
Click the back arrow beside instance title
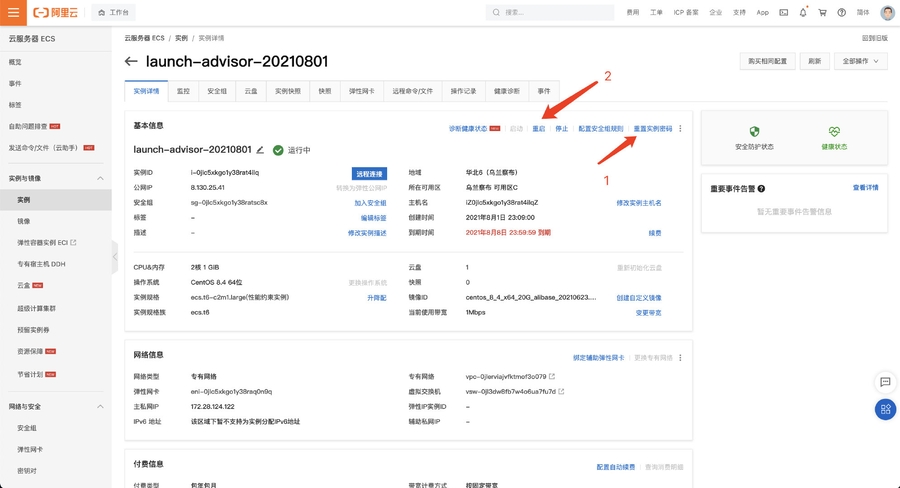click(x=131, y=61)
